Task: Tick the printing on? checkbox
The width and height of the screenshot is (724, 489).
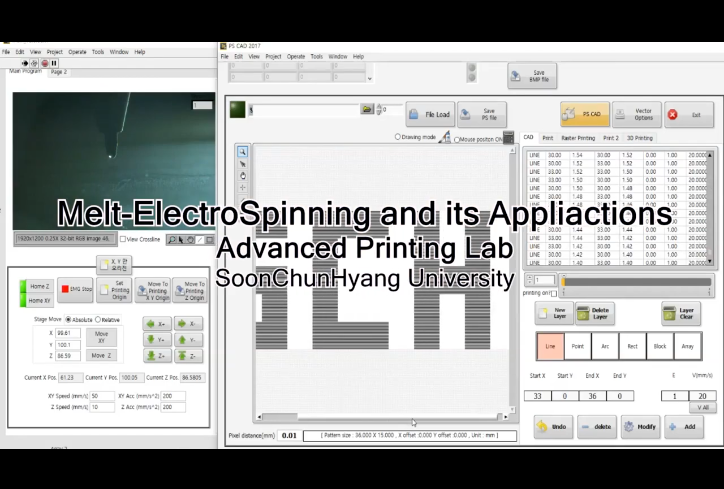Action: [x=554, y=293]
